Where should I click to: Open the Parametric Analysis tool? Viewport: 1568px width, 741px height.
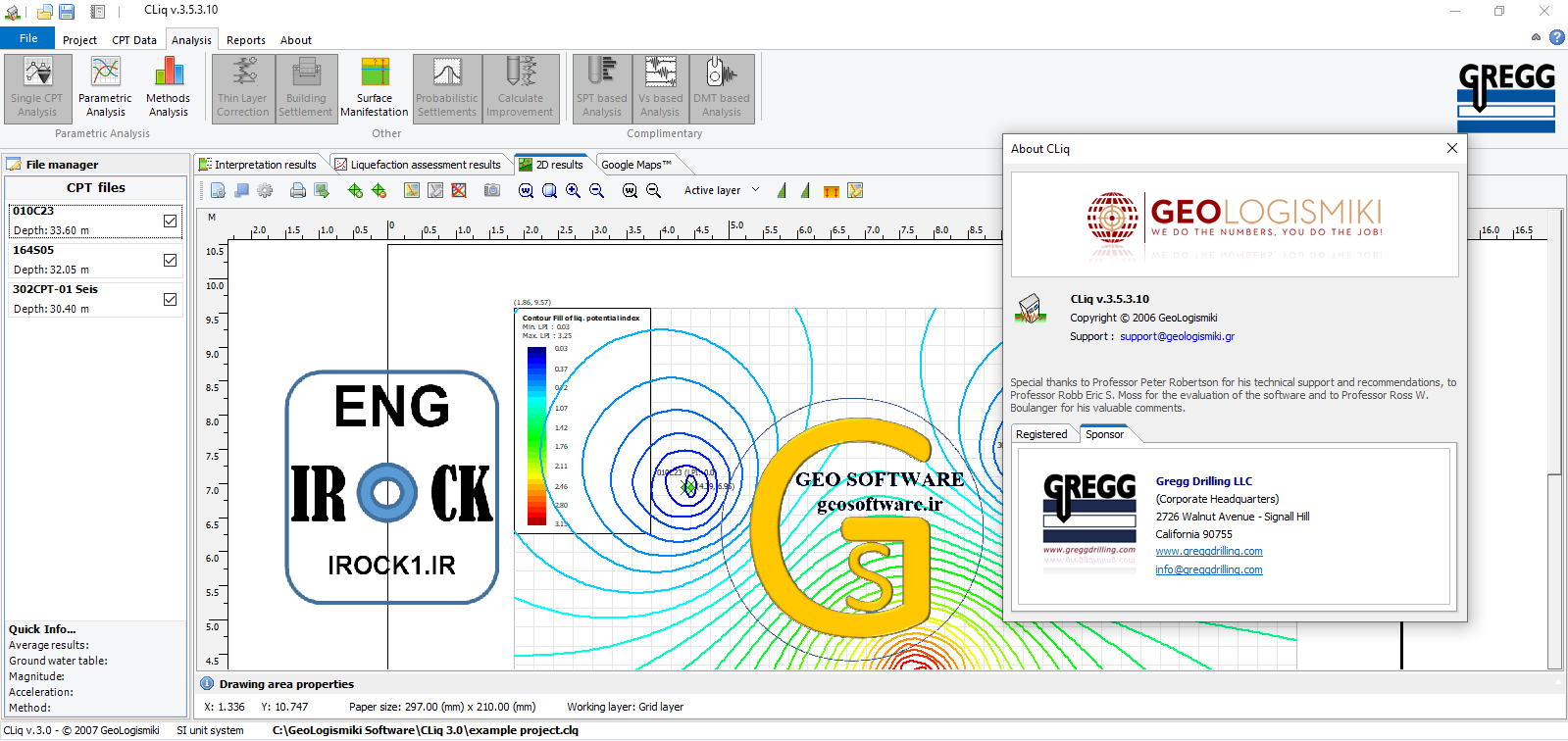[x=105, y=88]
